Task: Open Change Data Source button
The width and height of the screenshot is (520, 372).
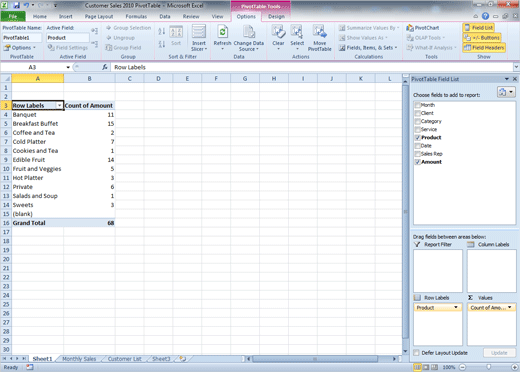Action: 249,38
